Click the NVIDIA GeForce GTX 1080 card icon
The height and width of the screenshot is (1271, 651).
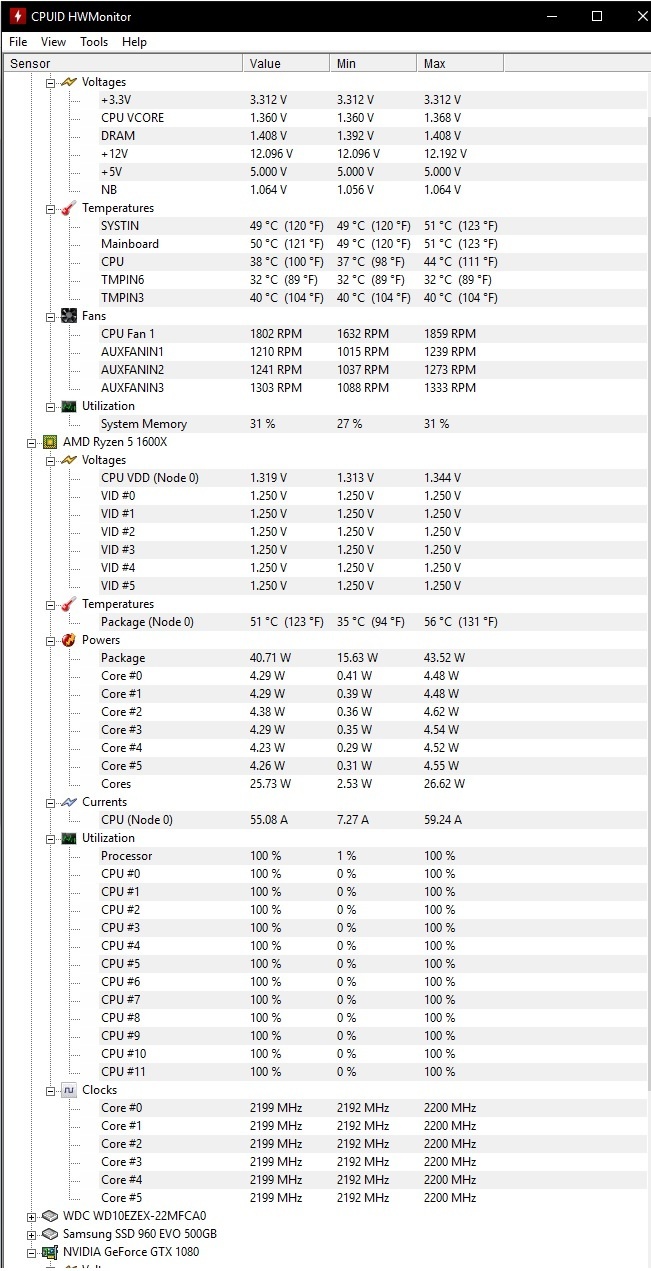(49, 1252)
